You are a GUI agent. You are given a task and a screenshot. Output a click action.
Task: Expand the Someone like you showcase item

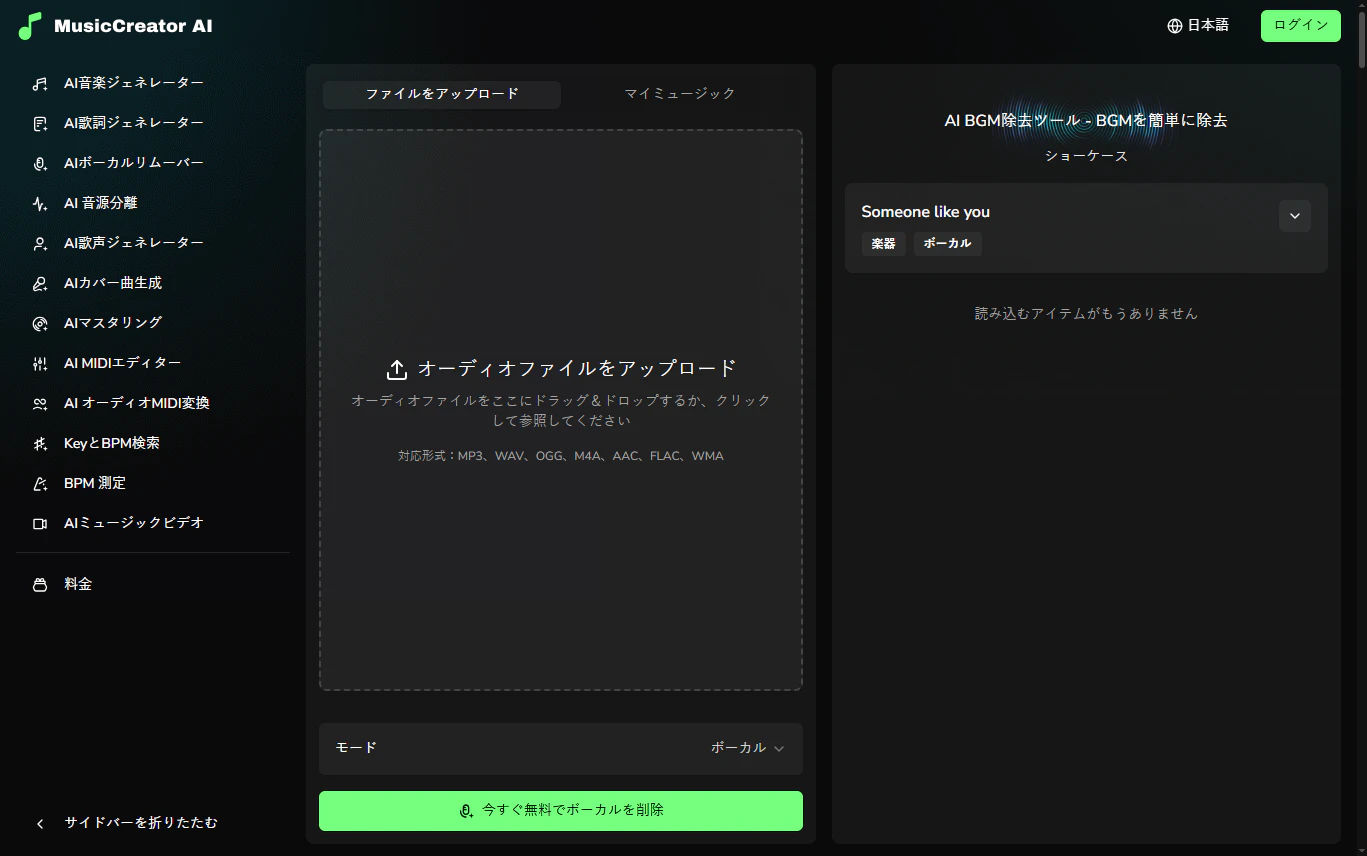tap(1295, 216)
